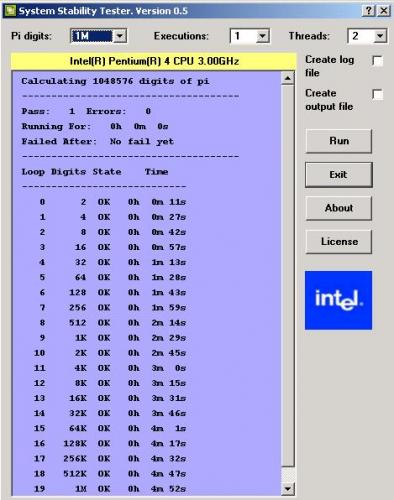
Task: Select loop 19 row with 1M digits
Action: 110,489
